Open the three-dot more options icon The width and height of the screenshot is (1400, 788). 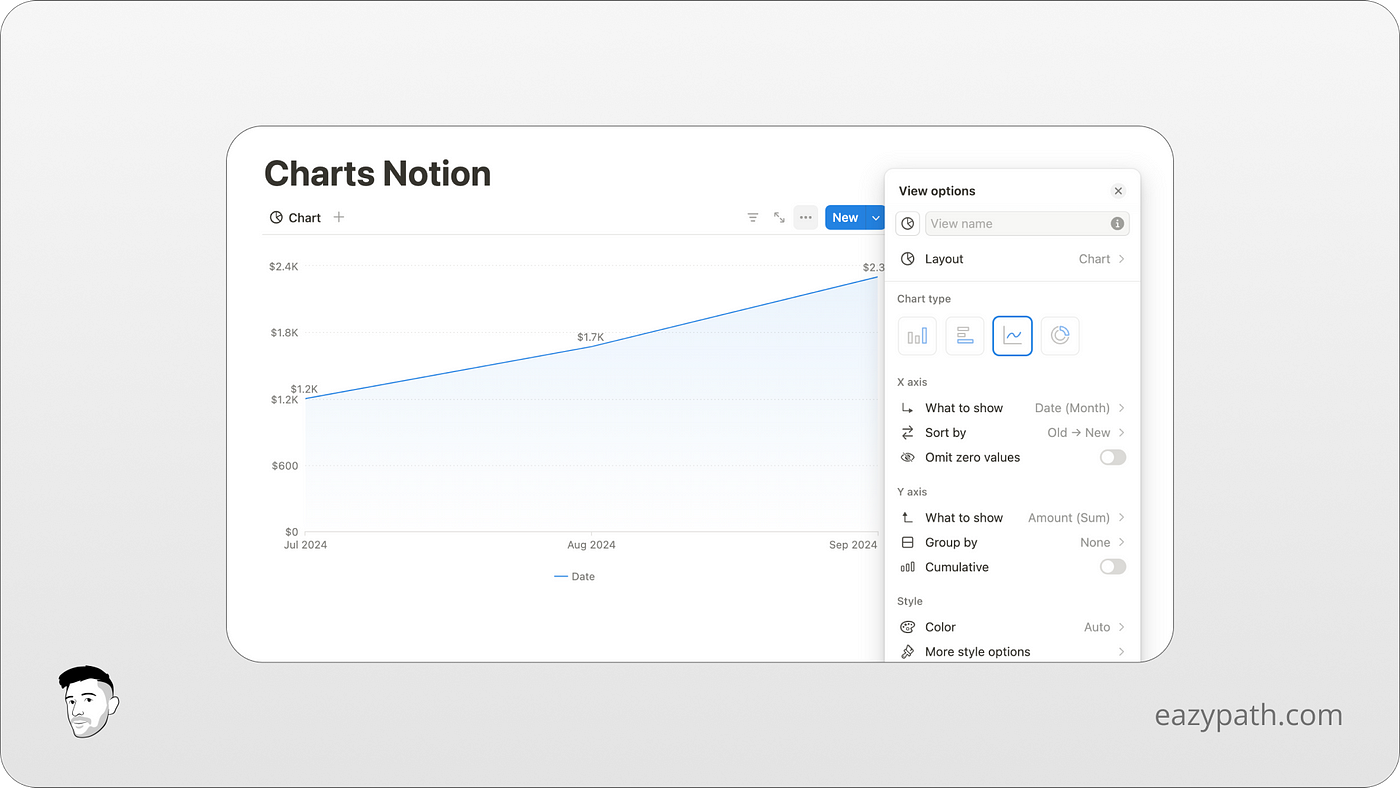pyautogui.click(x=806, y=217)
